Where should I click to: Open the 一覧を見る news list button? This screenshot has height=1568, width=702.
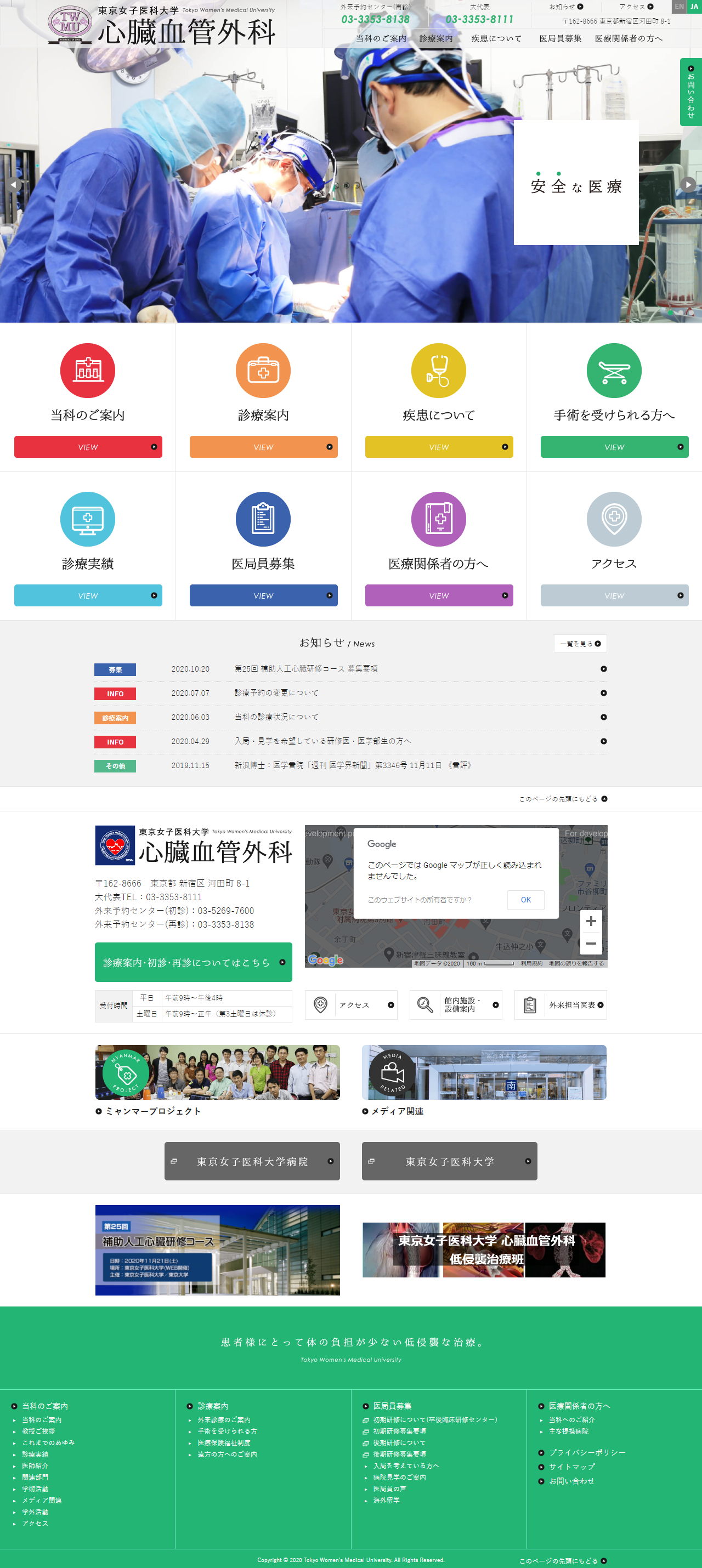[x=580, y=644]
